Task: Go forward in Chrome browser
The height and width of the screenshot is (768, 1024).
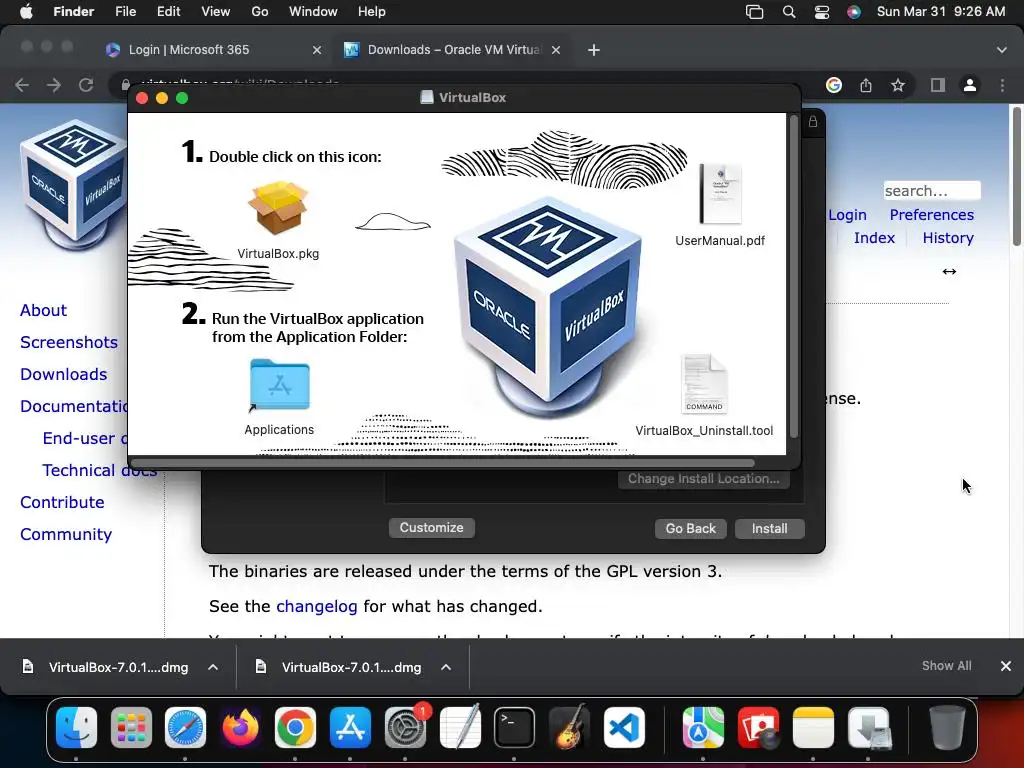Action: (x=54, y=85)
